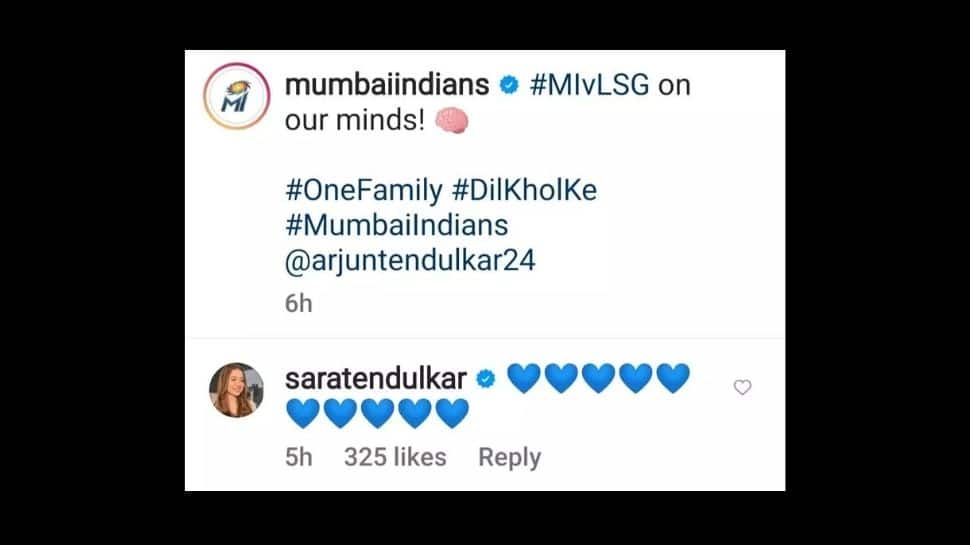The image size is (970, 545).
Task: Reply to saratendulkar's comment
Action: point(510,458)
